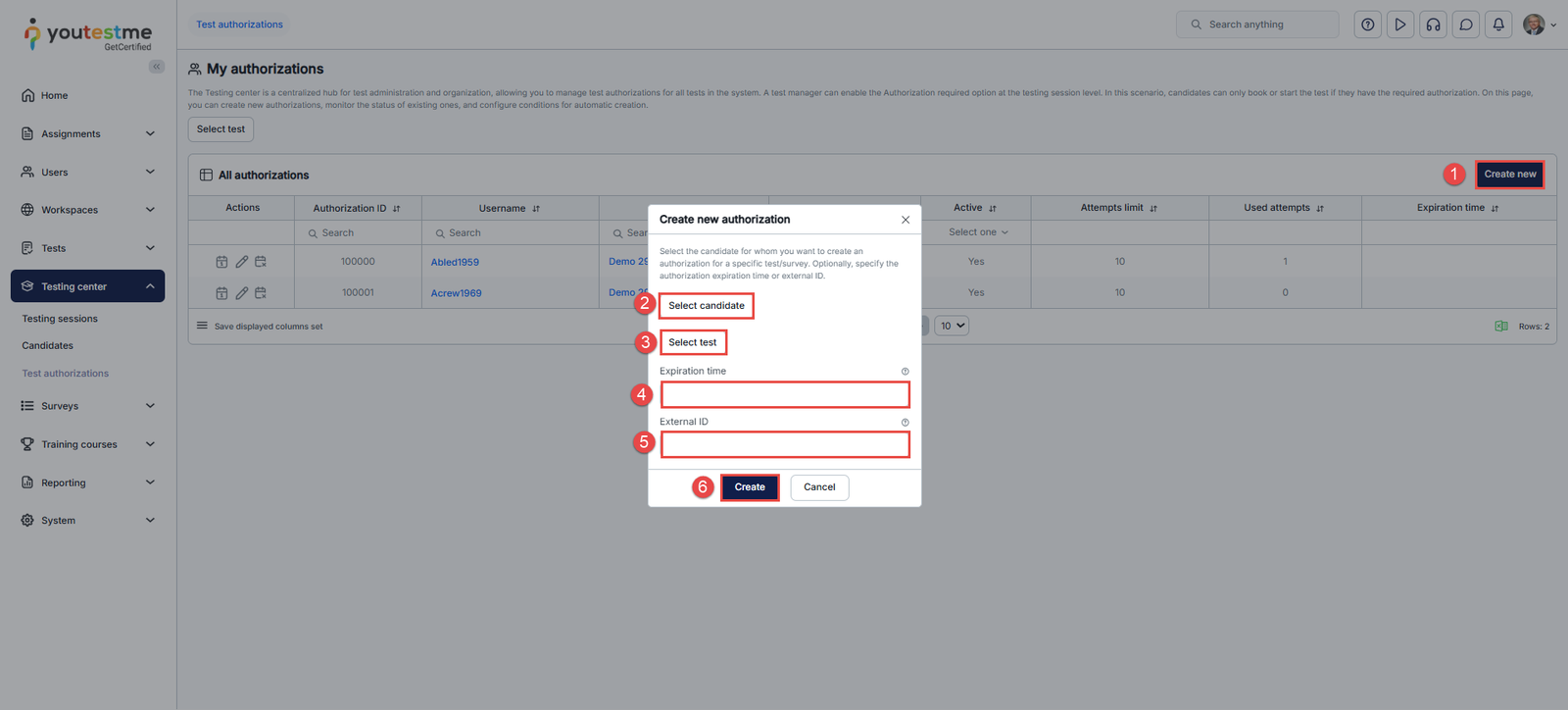The image size is (1568, 710).
Task: Click the pencil edit icon for Abled1959
Action: tap(241, 262)
